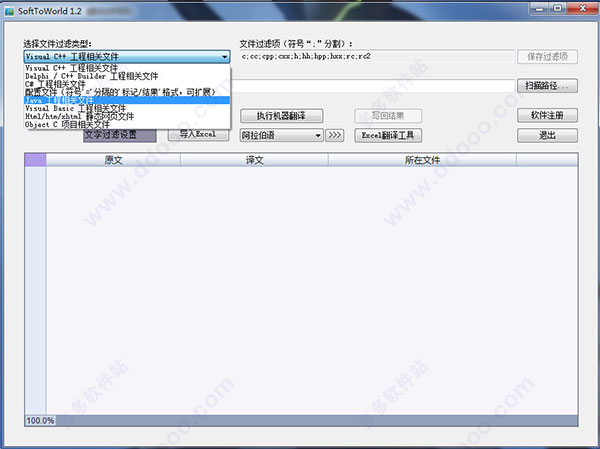Close the SoftToWorld window

coord(582,9)
